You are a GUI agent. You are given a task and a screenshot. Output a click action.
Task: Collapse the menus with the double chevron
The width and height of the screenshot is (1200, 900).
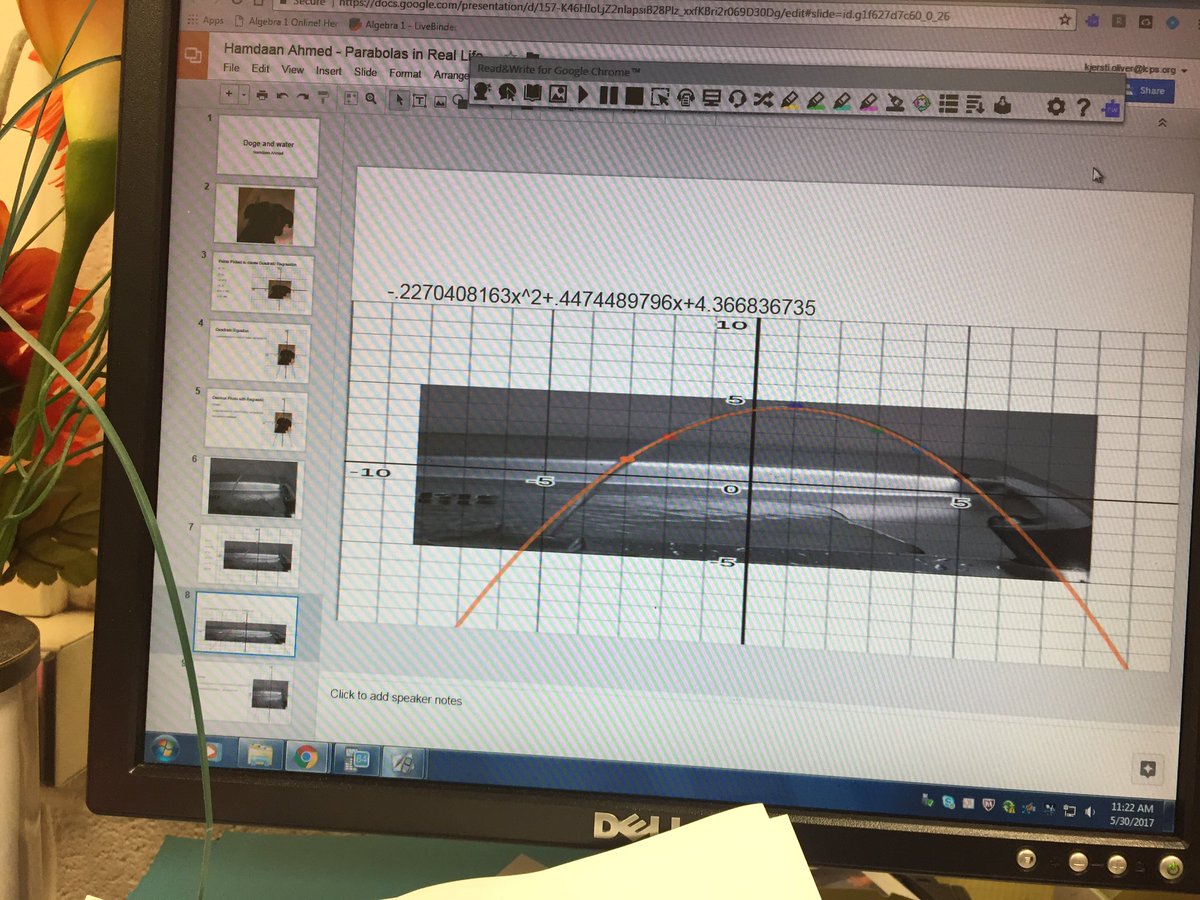(x=1161, y=122)
